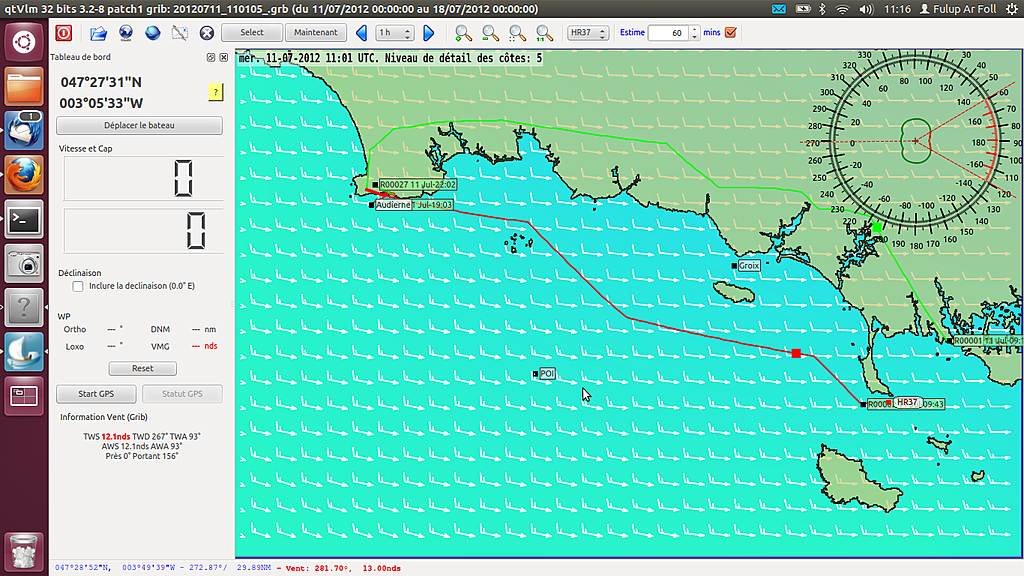Screen dimensions: 1024x576
Task: Open system settings gear menu
Action: point(1012,9)
